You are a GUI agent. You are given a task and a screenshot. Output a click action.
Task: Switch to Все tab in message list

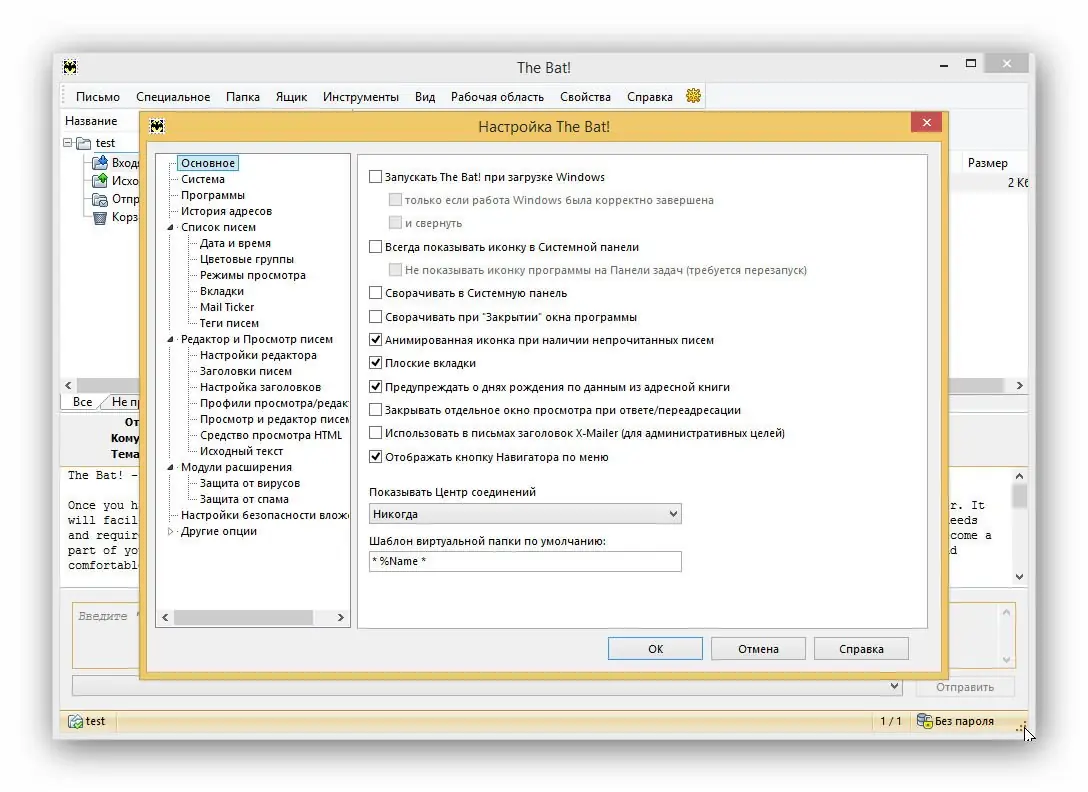[x=83, y=401]
